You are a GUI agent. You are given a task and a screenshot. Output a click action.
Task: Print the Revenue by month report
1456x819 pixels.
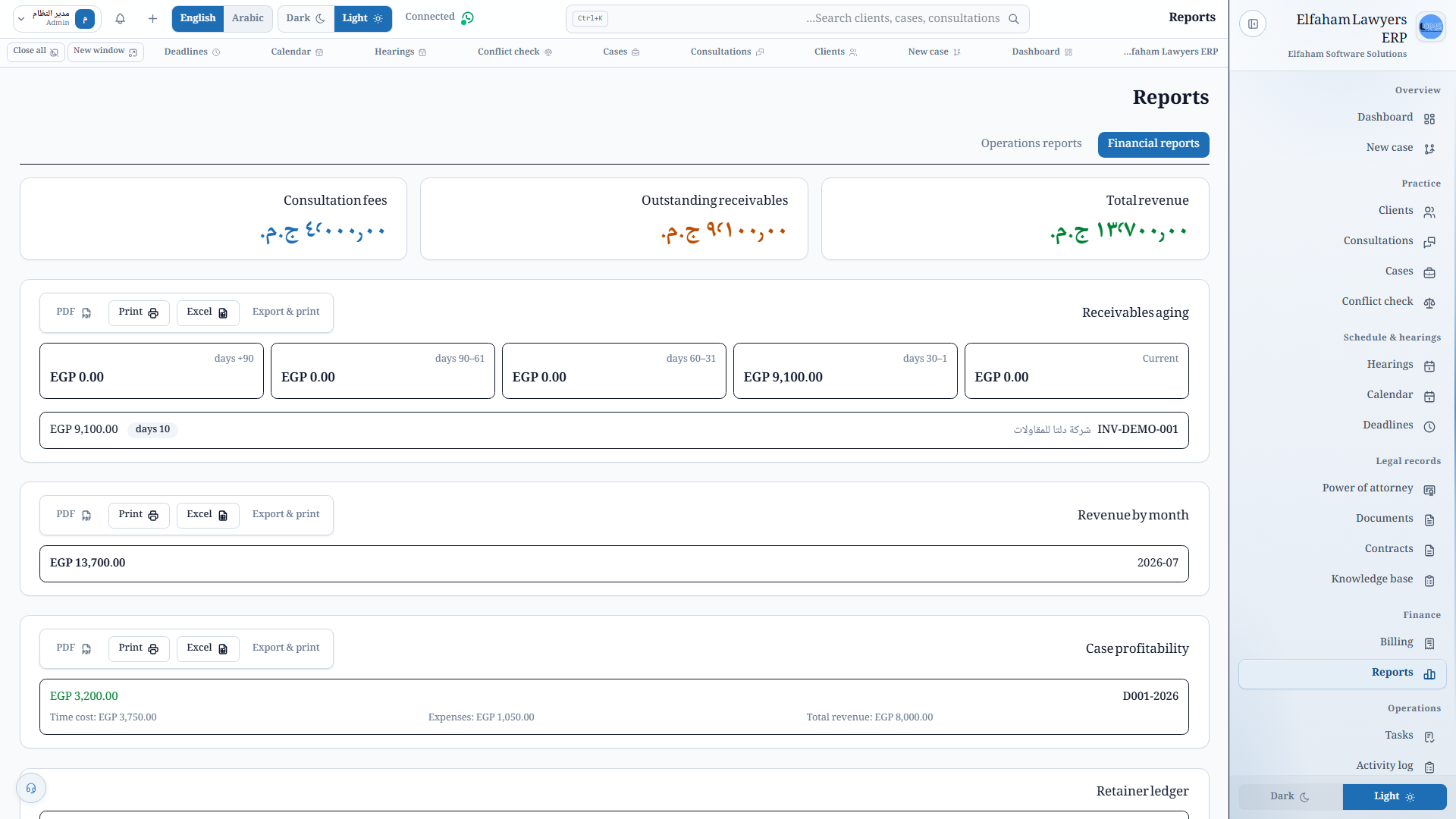139,515
